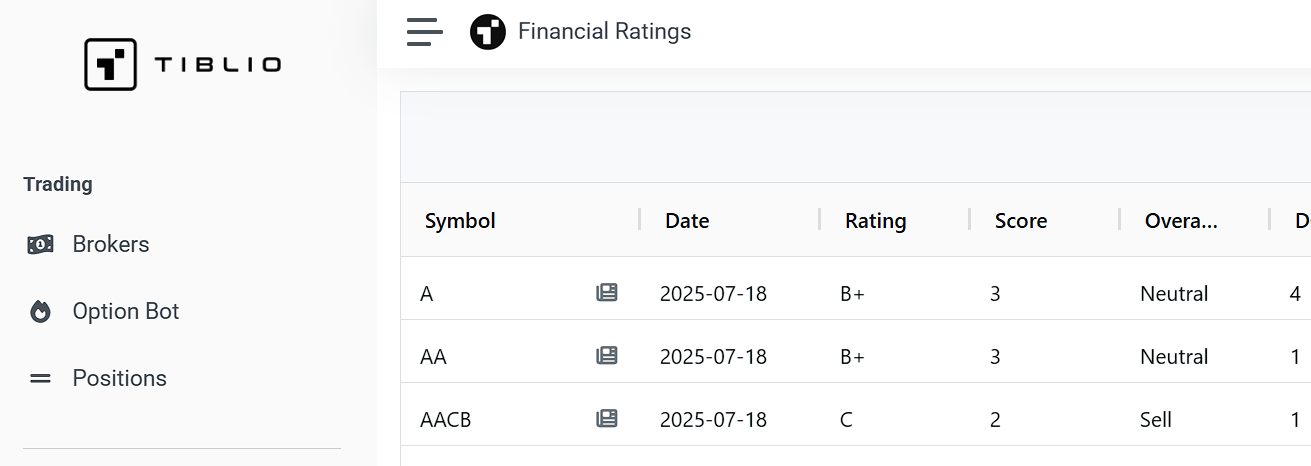Open Option Bot in sidebar

(126, 311)
